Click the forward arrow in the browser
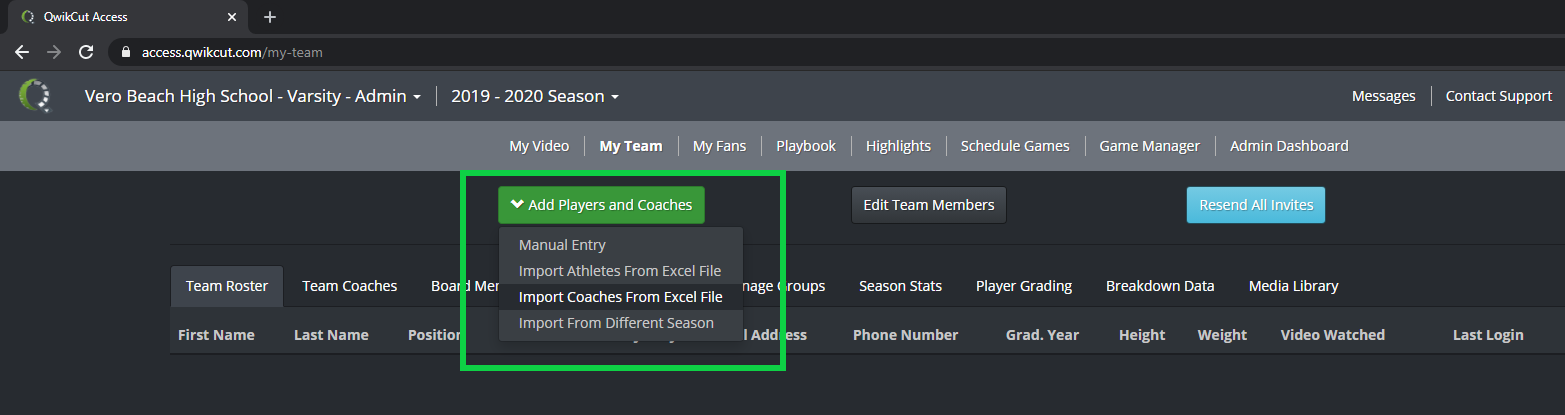This screenshot has width=1565, height=415. (x=54, y=52)
